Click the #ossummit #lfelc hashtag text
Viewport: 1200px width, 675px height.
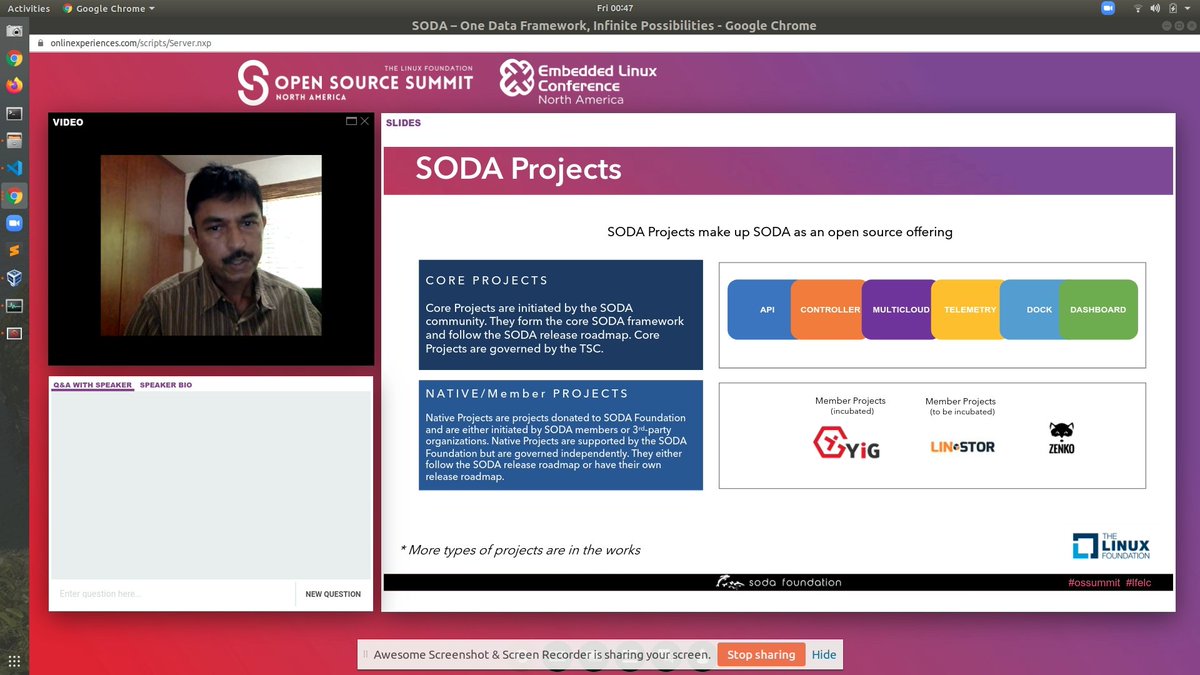tap(1109, 582)
